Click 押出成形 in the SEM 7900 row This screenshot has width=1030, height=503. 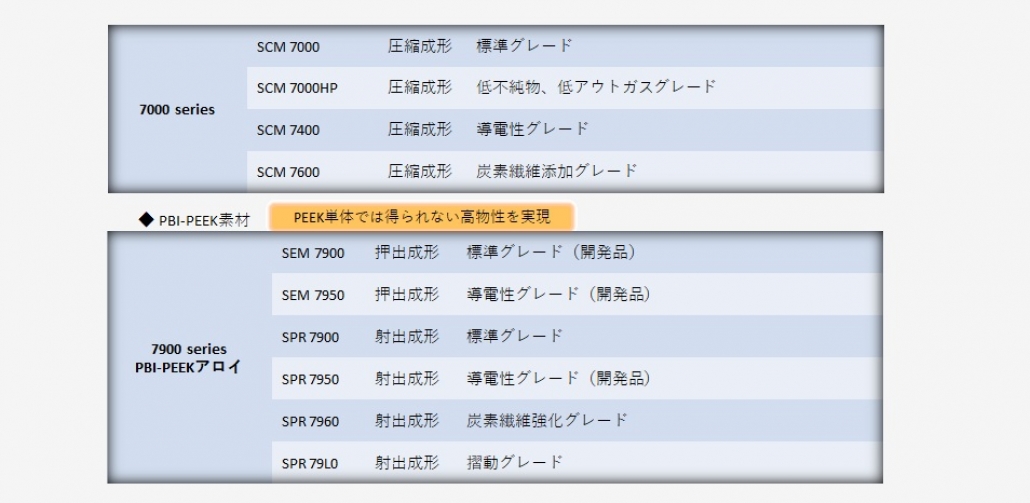click(407, 253)
